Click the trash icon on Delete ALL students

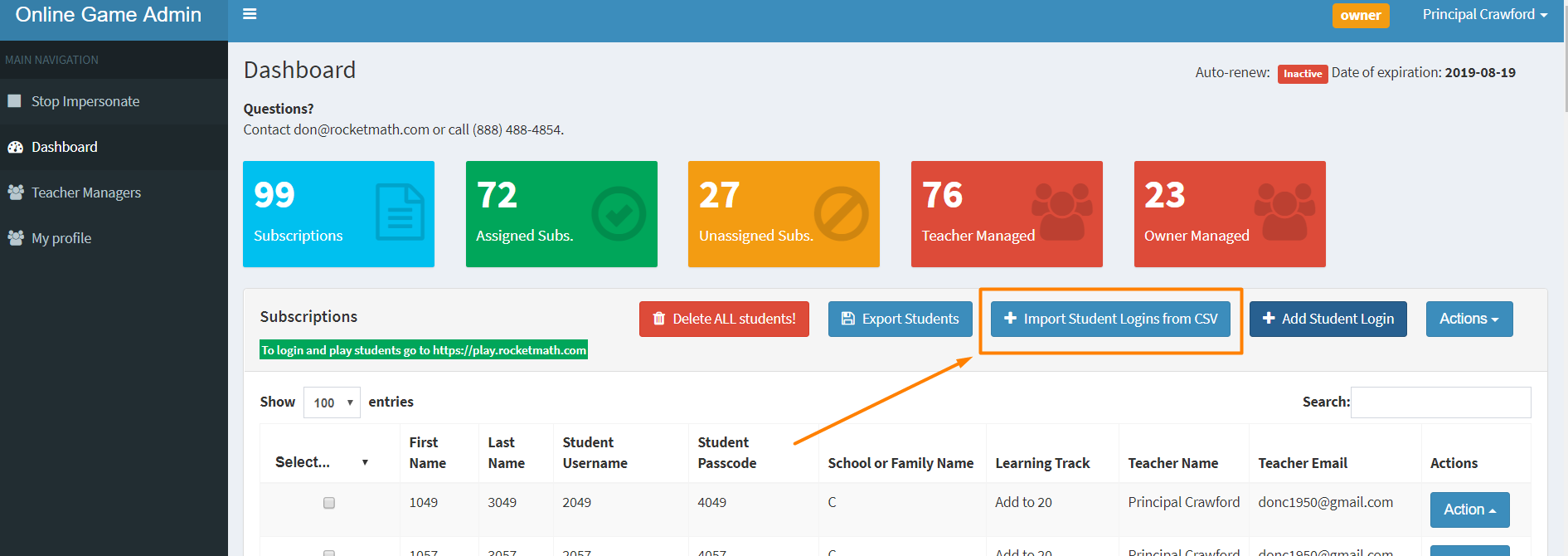tap(659, 319)
